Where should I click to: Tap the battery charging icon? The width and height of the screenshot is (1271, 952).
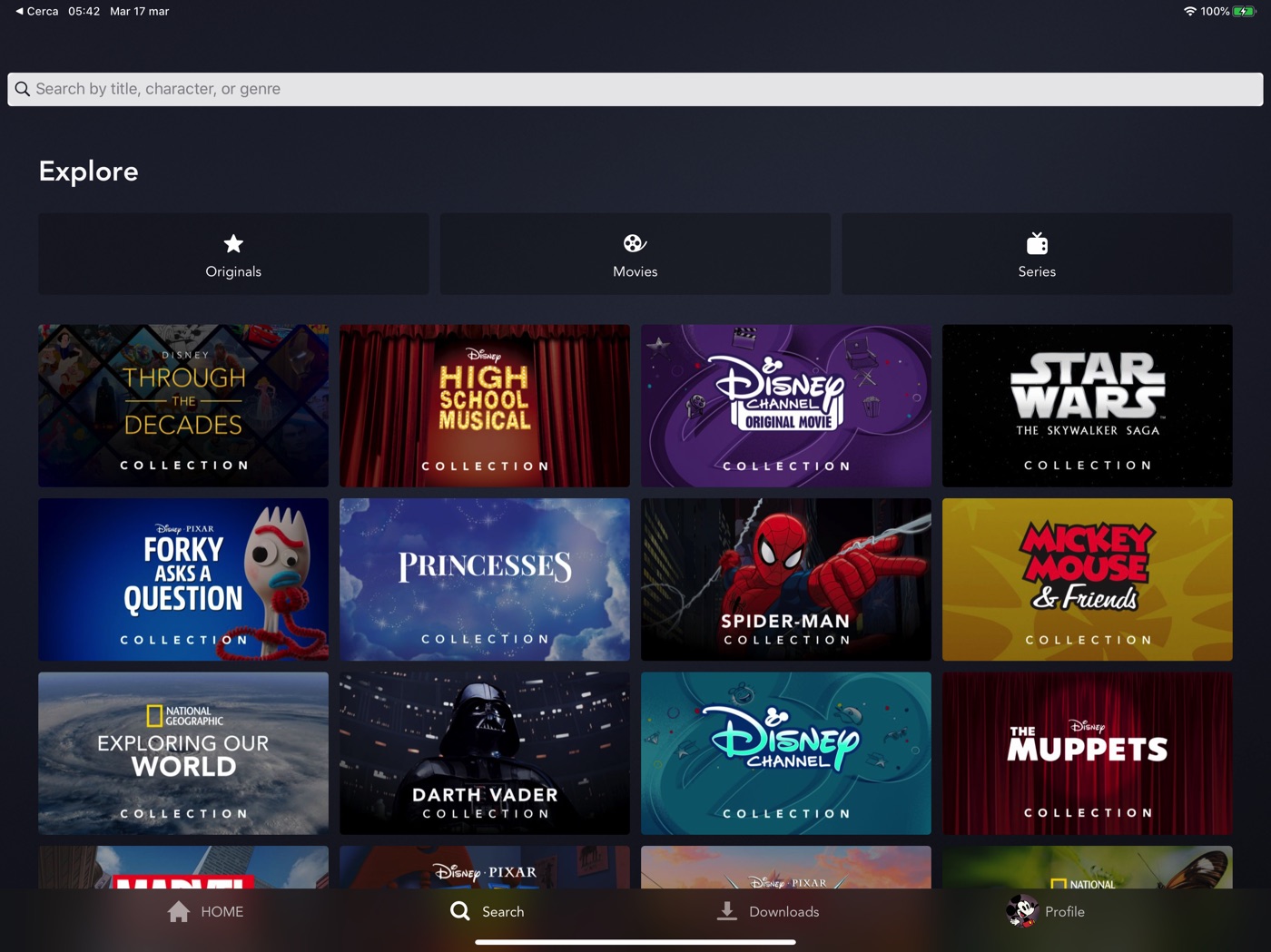tap(1245, 11)
